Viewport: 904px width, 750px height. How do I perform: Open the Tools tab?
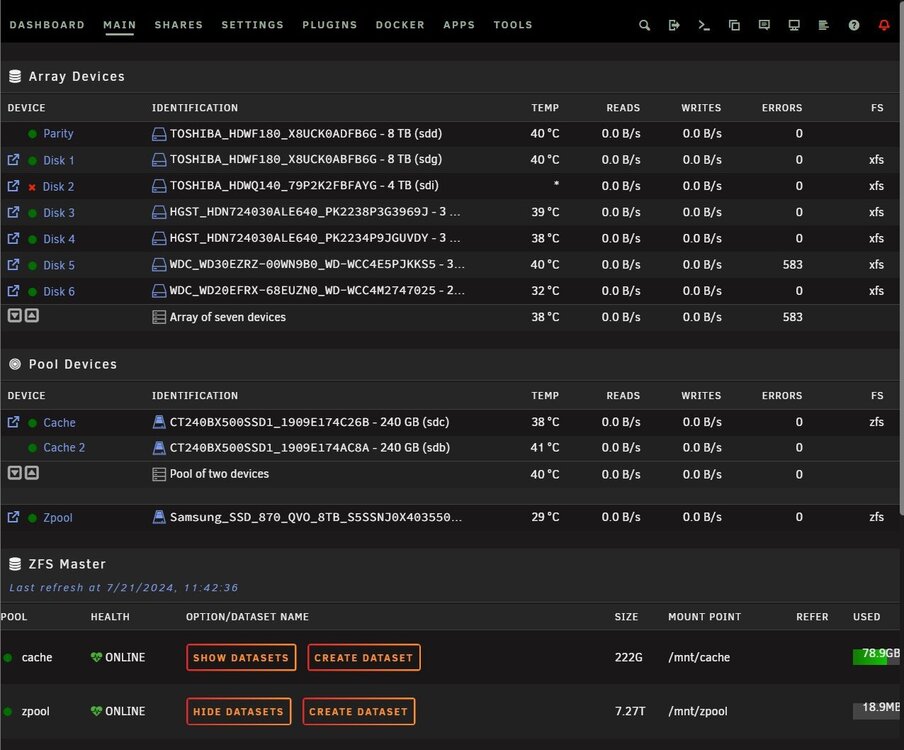(x=513, y=25)
